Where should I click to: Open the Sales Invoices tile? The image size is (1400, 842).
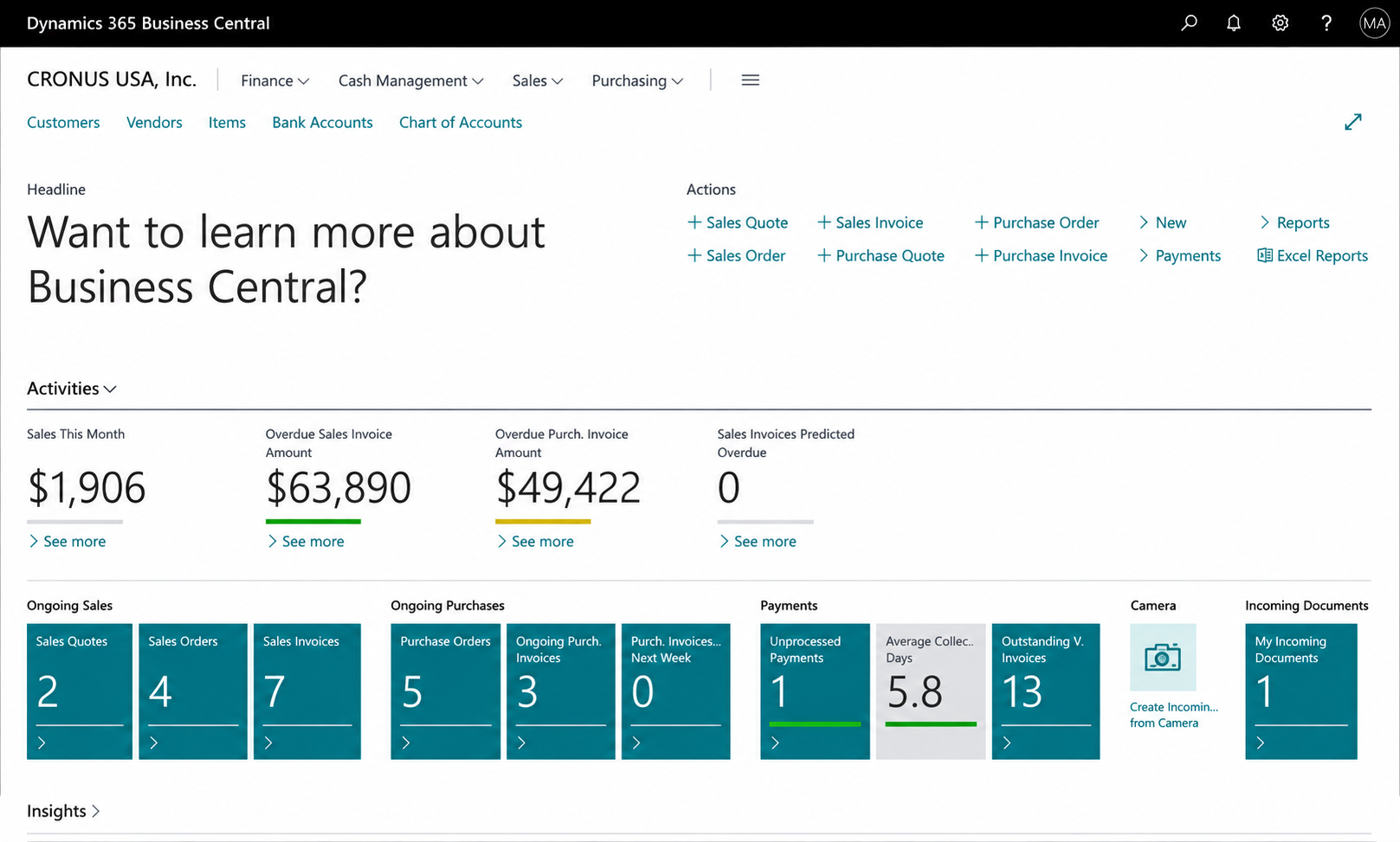click(x=307, y=691)
